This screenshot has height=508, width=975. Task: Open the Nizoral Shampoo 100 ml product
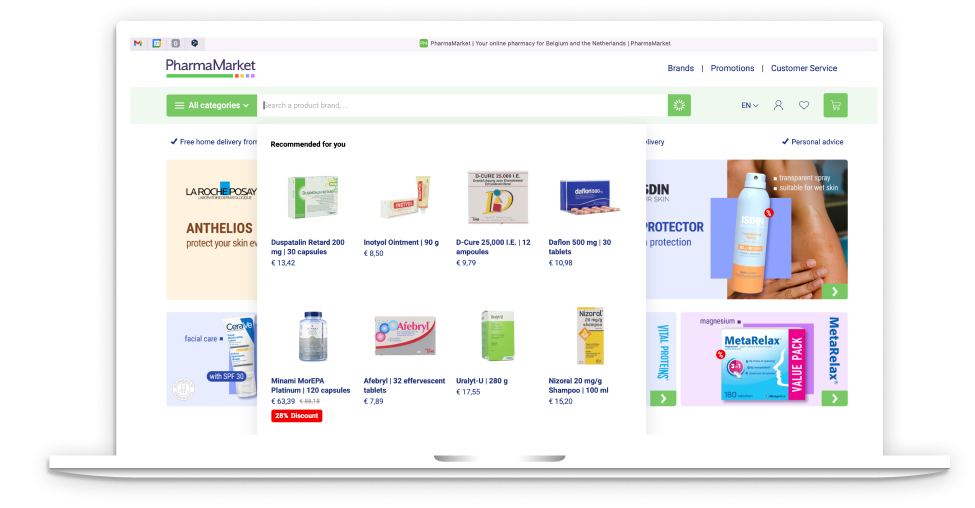click(x=578, y=386)
